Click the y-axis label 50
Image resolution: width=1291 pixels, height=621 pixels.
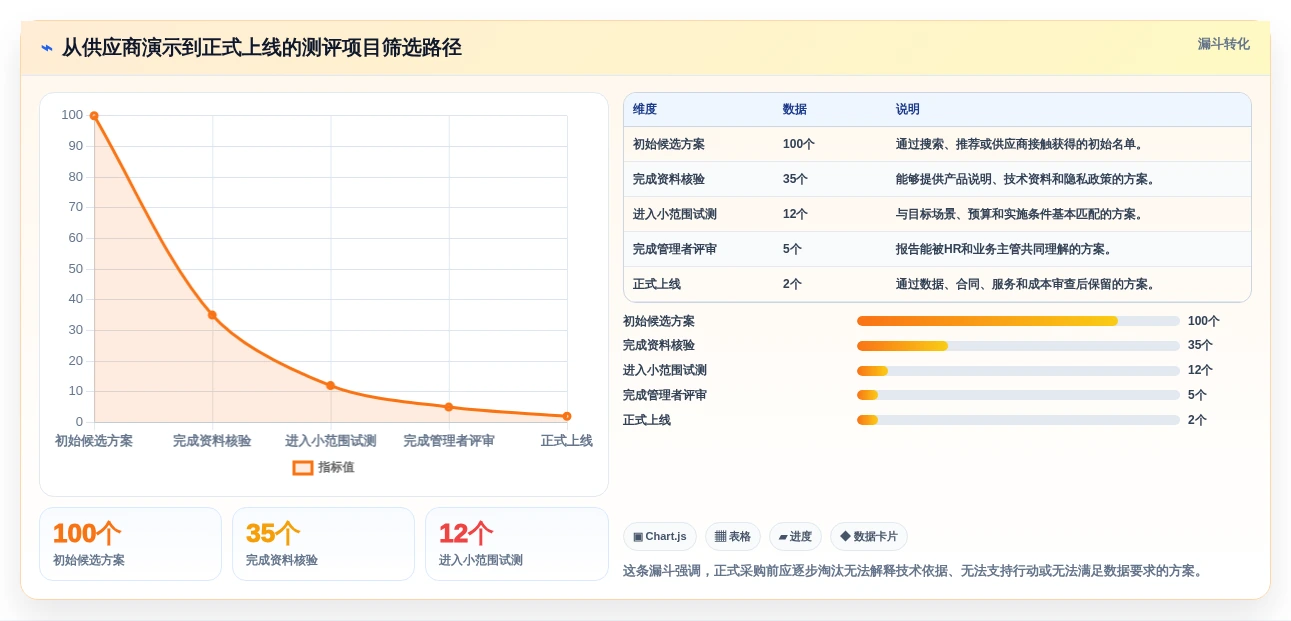pos(76,269)
